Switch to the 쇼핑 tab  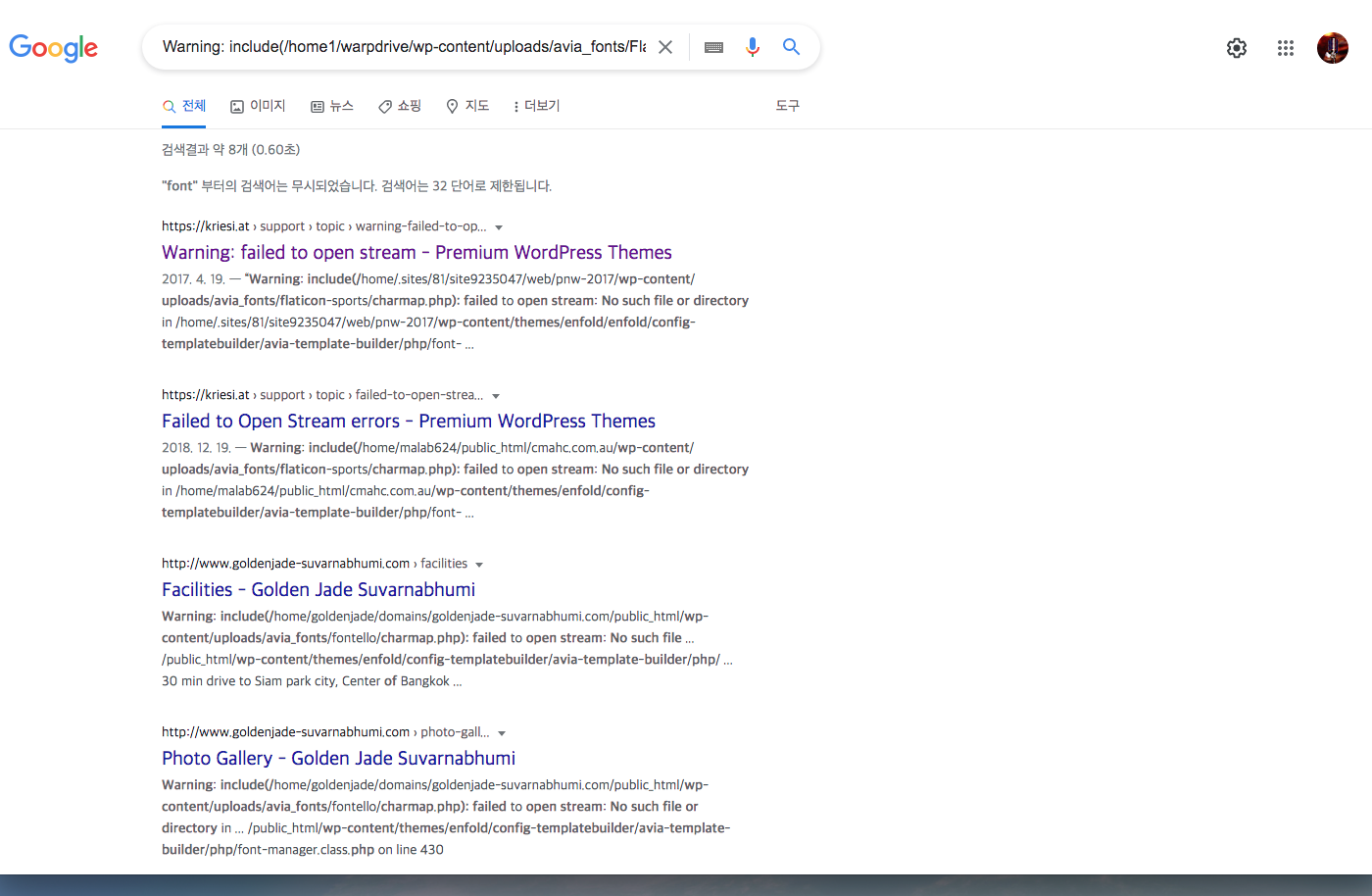(400, 106)
